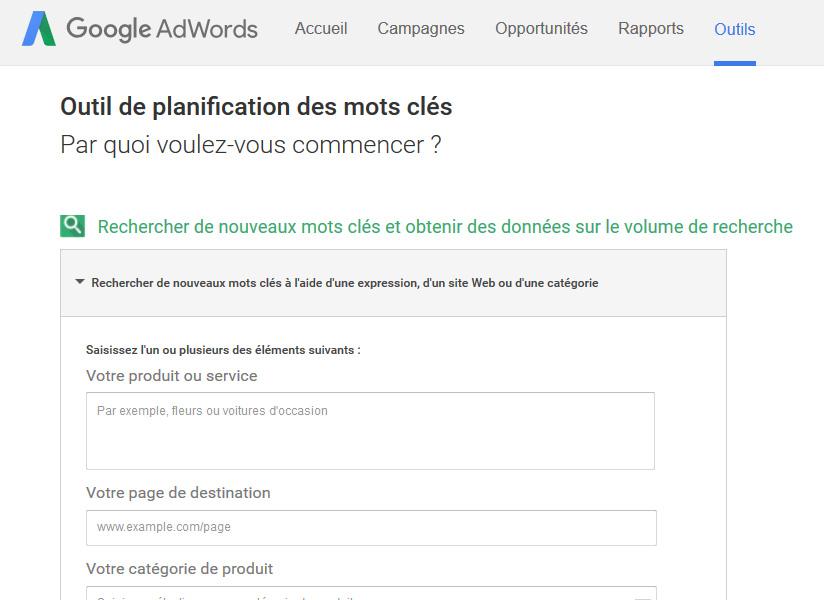Go to the Rapports tab

click(x=651, y=28)
